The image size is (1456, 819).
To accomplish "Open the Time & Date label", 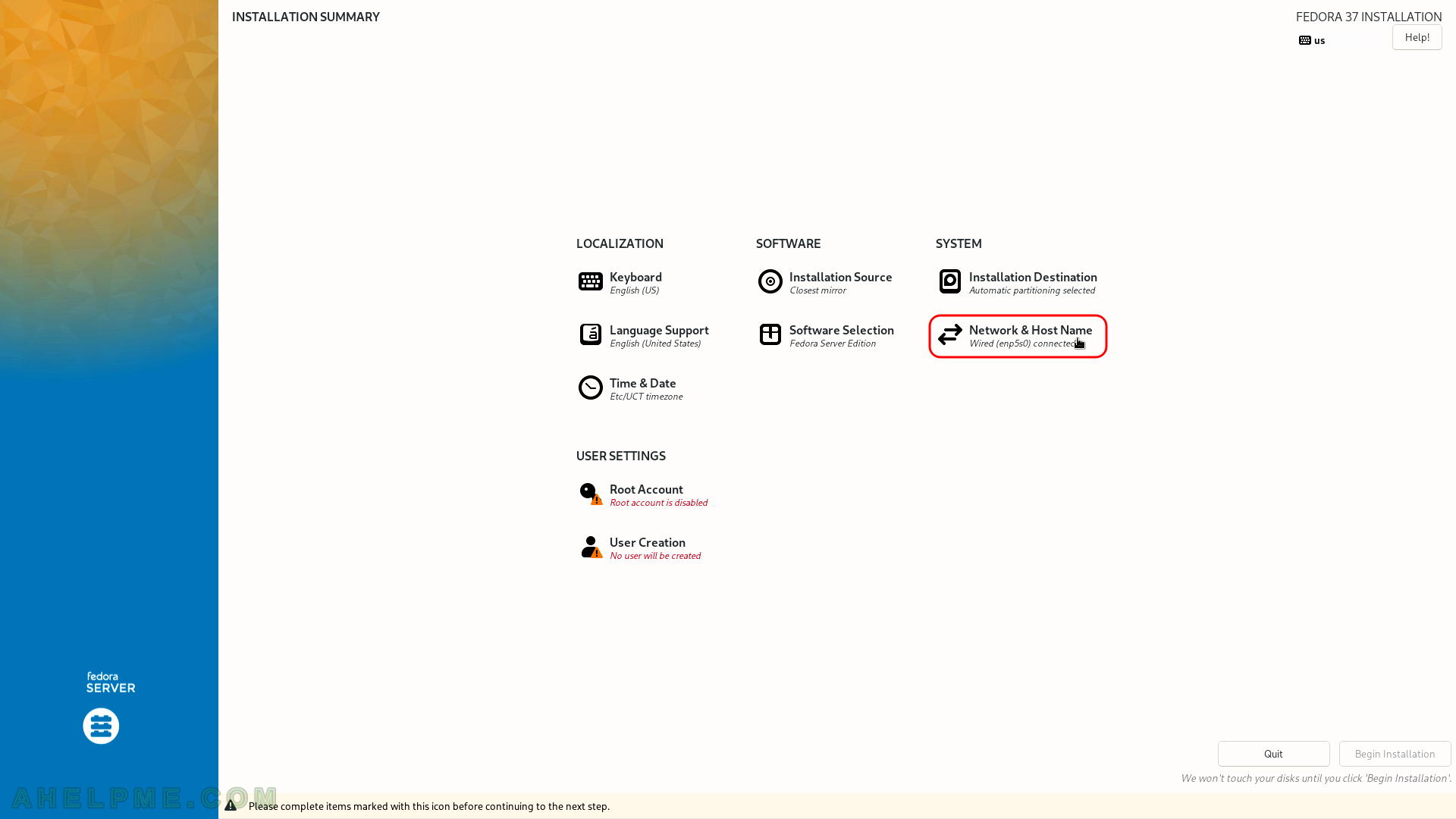I will (x=642, y=383).
